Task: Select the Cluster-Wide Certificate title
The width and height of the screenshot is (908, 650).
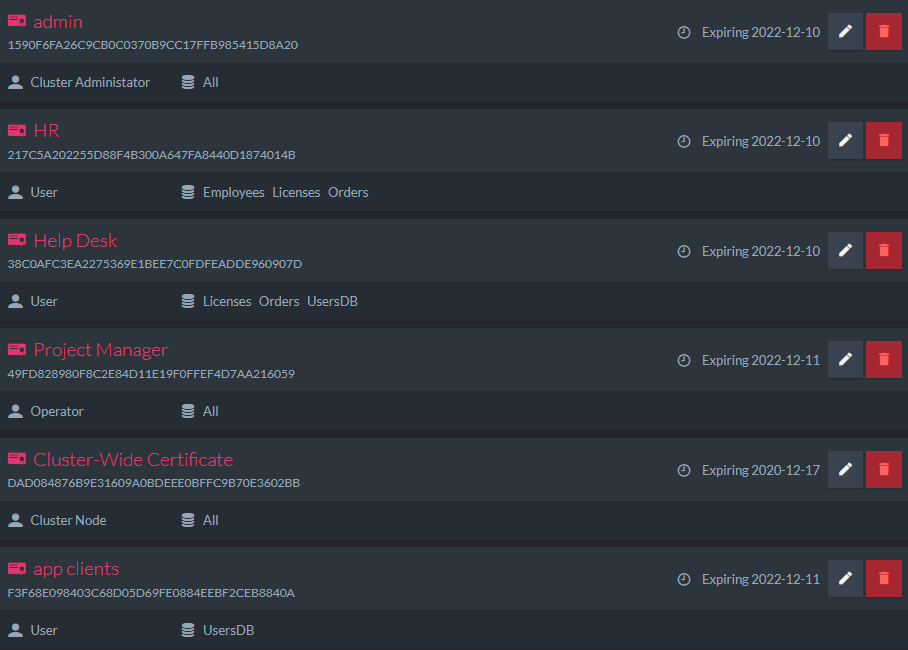Action: (133, 459)
